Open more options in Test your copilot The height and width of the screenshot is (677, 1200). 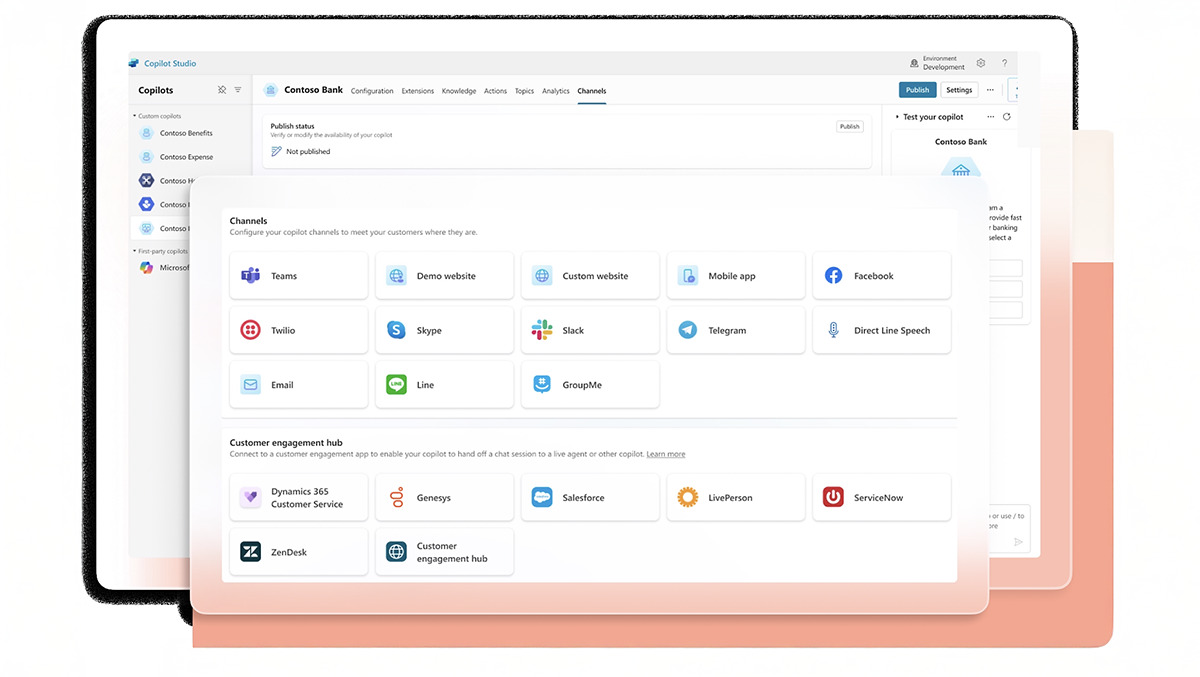click(x=989, y=117)
